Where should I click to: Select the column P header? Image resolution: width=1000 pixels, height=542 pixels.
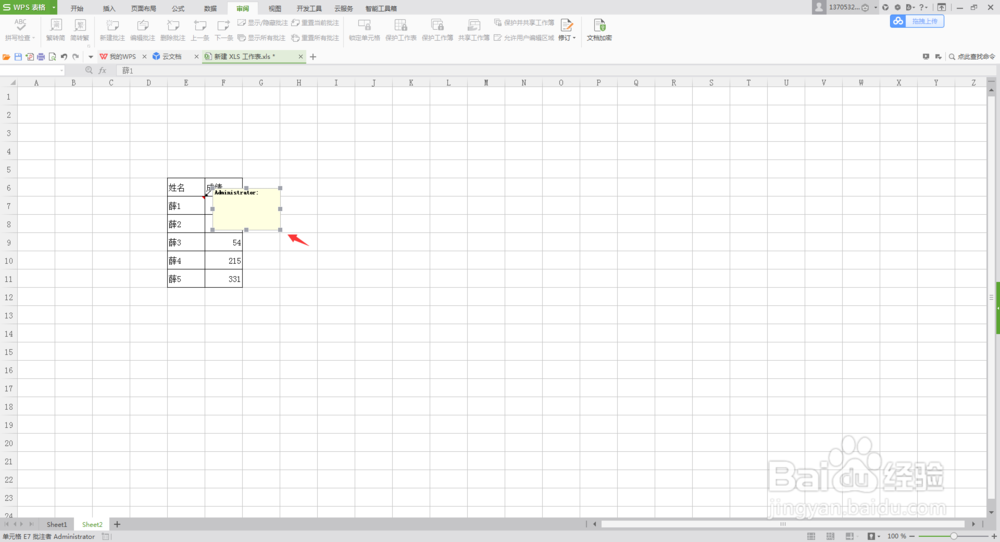[x=598, y=83]
